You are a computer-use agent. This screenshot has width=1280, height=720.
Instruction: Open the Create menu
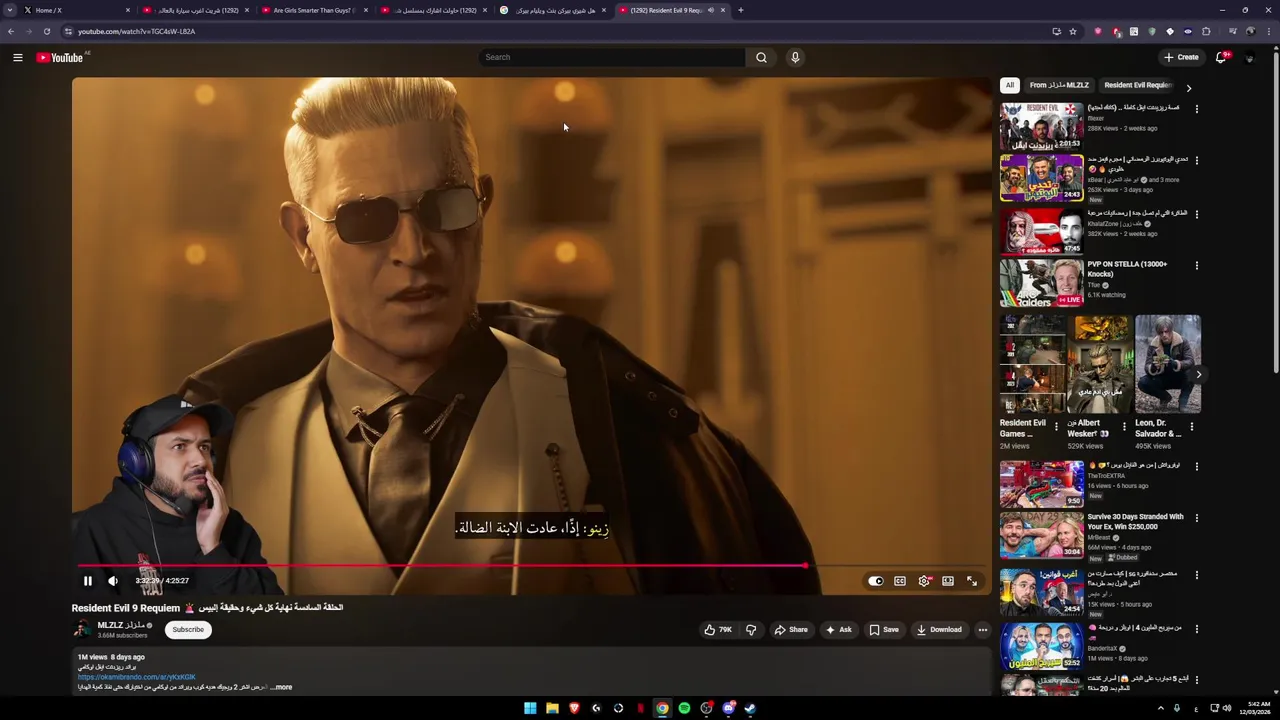coord(1181,57)
